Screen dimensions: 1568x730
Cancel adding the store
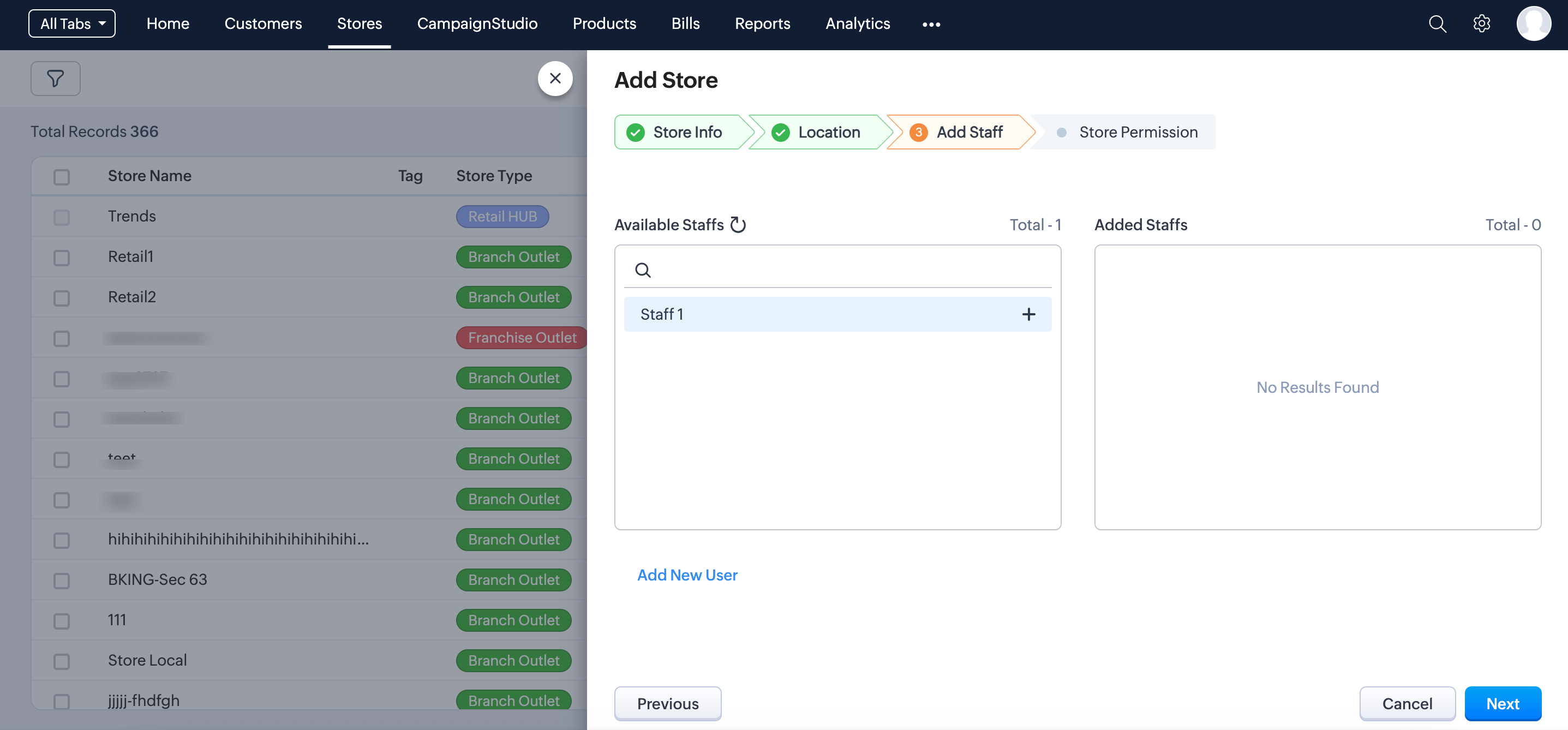pos(1407,703)
